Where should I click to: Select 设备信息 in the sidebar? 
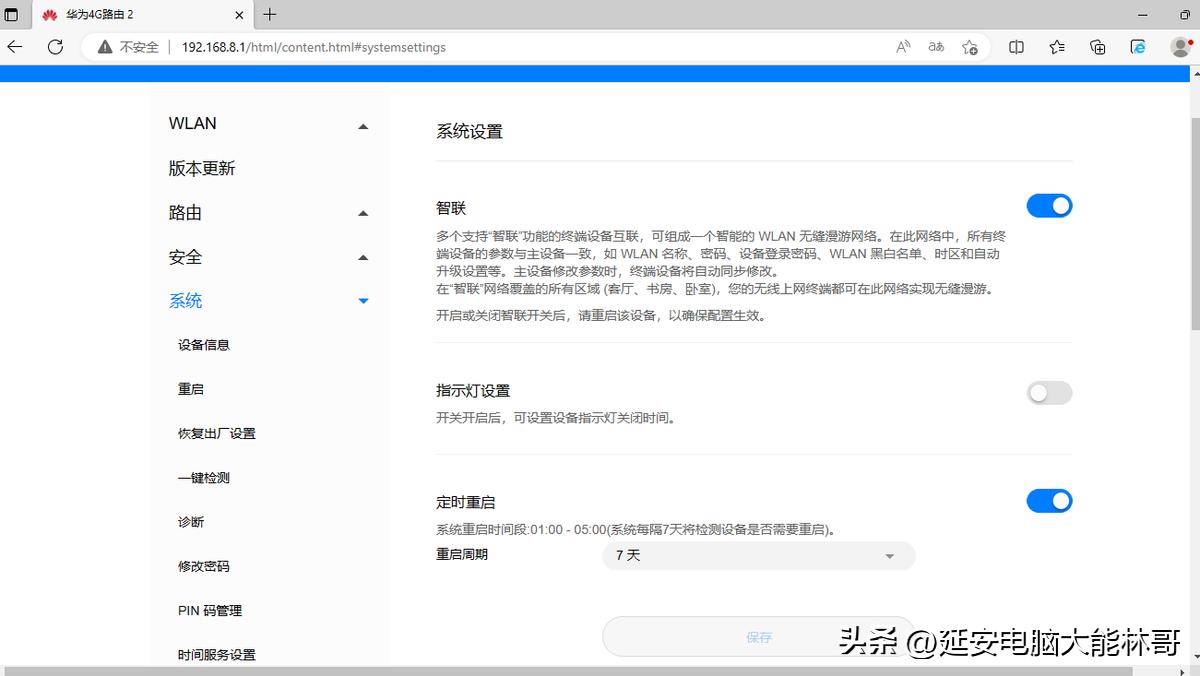coord(203,344)
